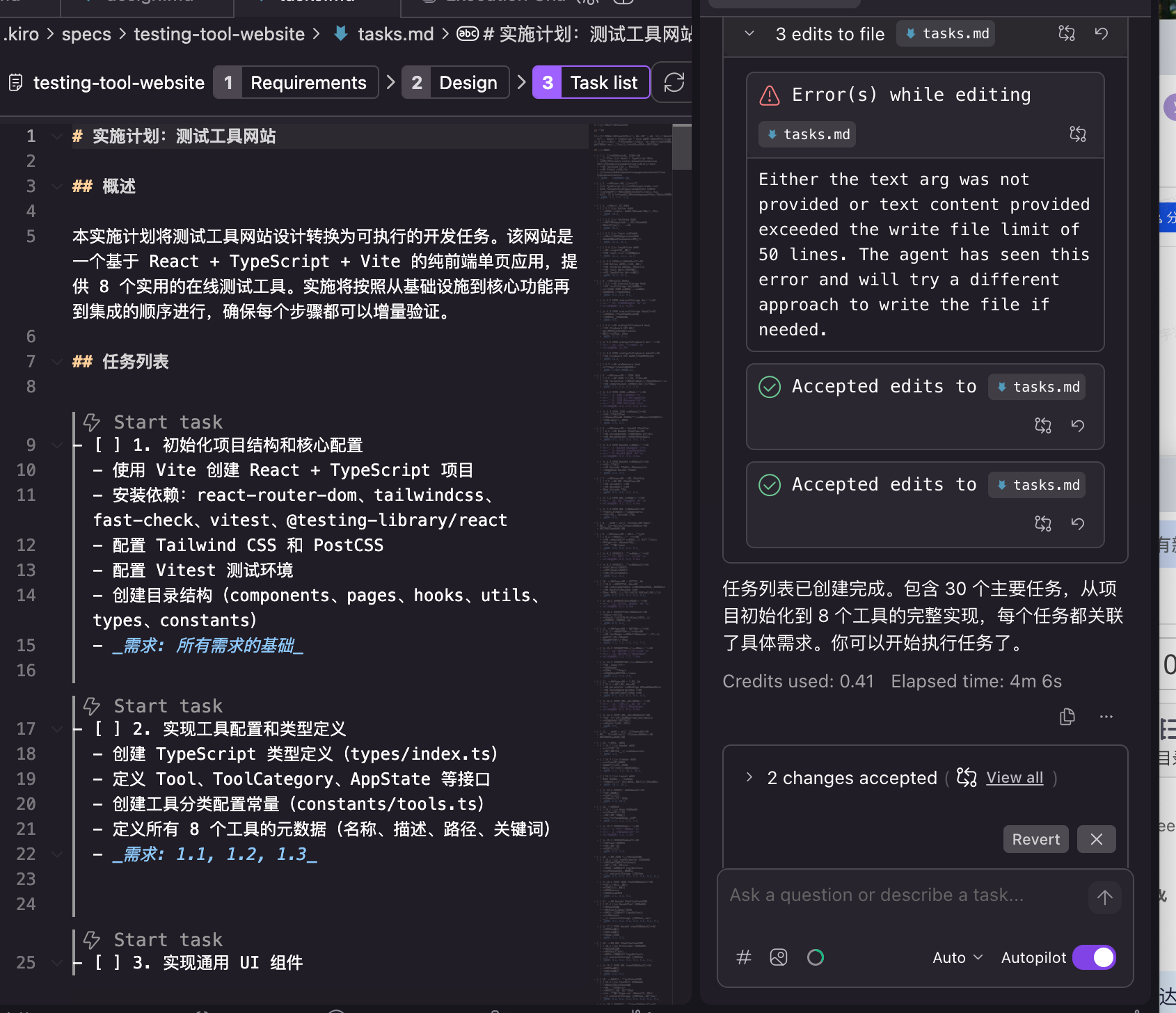This screenshot has height=1013, width=1176.
Task: Click the image attachment icon in chat input
Action: click(778, 957)
